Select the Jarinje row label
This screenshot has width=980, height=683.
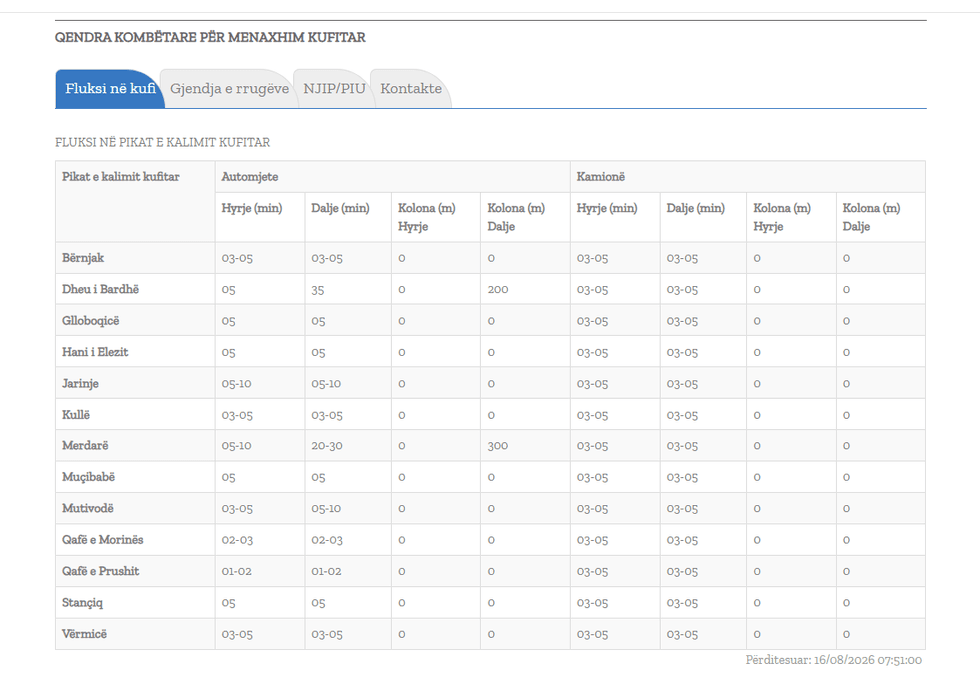(x=80, y=383)
